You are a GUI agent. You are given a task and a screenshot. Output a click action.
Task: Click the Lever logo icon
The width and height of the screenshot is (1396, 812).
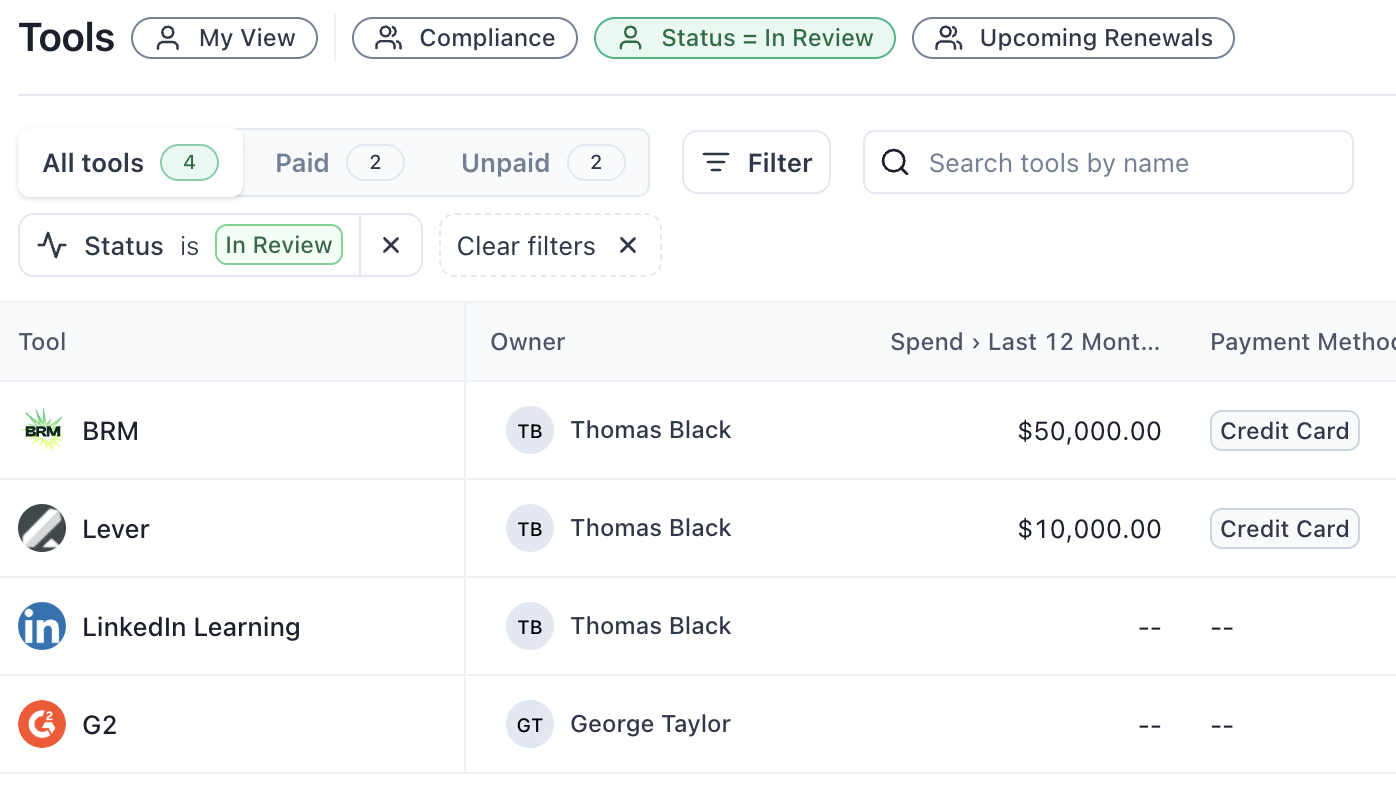[42, 529]
